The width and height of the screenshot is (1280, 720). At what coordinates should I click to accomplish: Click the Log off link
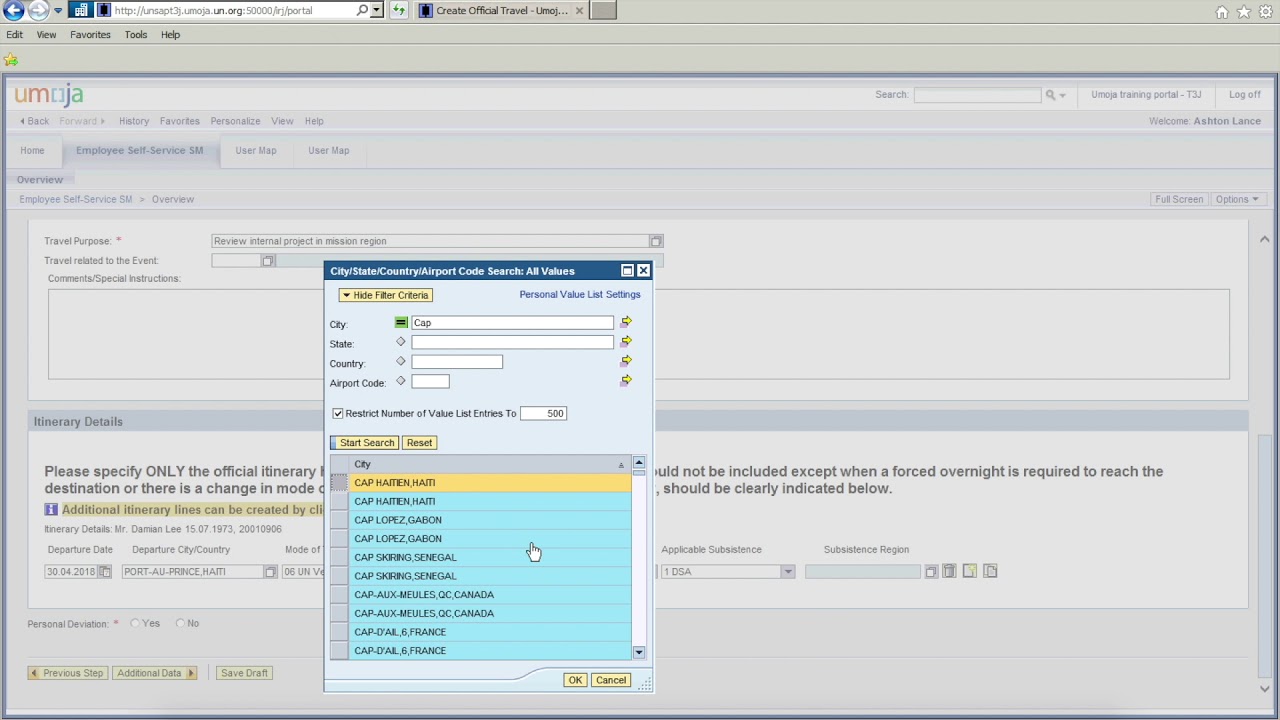1244,95
